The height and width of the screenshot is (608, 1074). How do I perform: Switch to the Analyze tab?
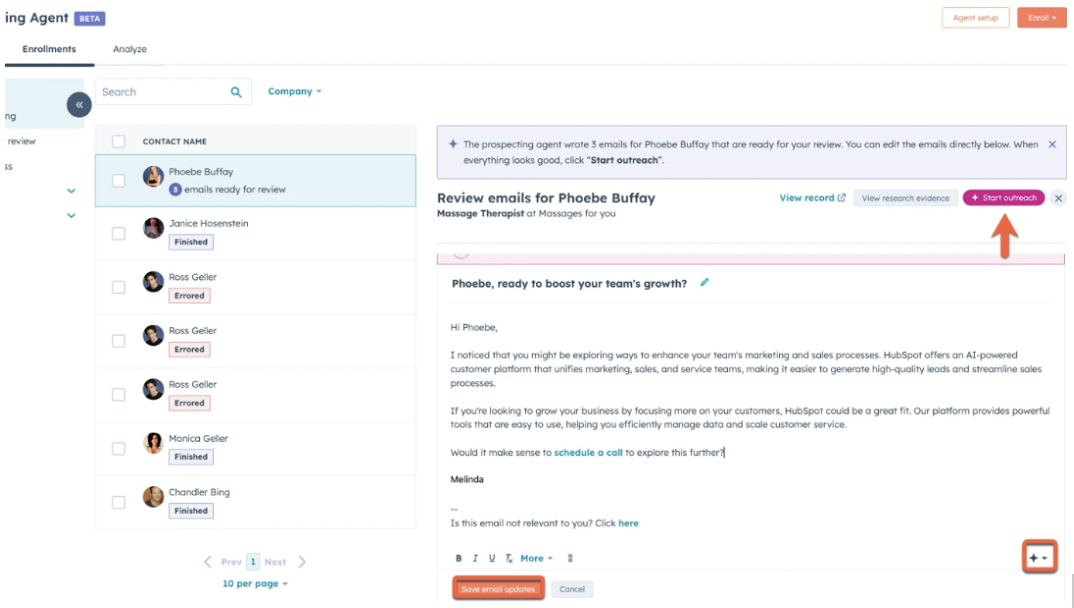129,49
